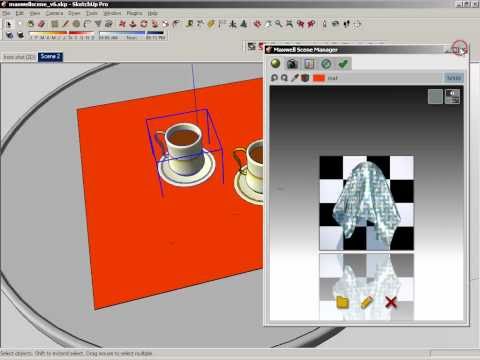The image size is (480, 360).
Task: Select the Line pencil tool
Action: (66, 24)
